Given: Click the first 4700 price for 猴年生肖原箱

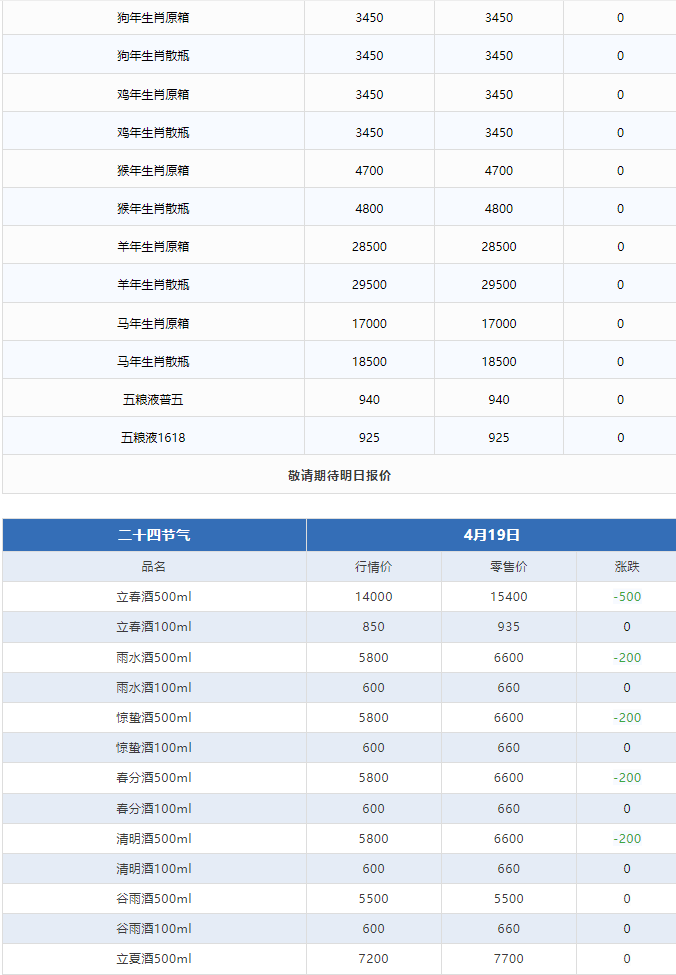Looking at the screenshot, I should [x=369, y=170].
